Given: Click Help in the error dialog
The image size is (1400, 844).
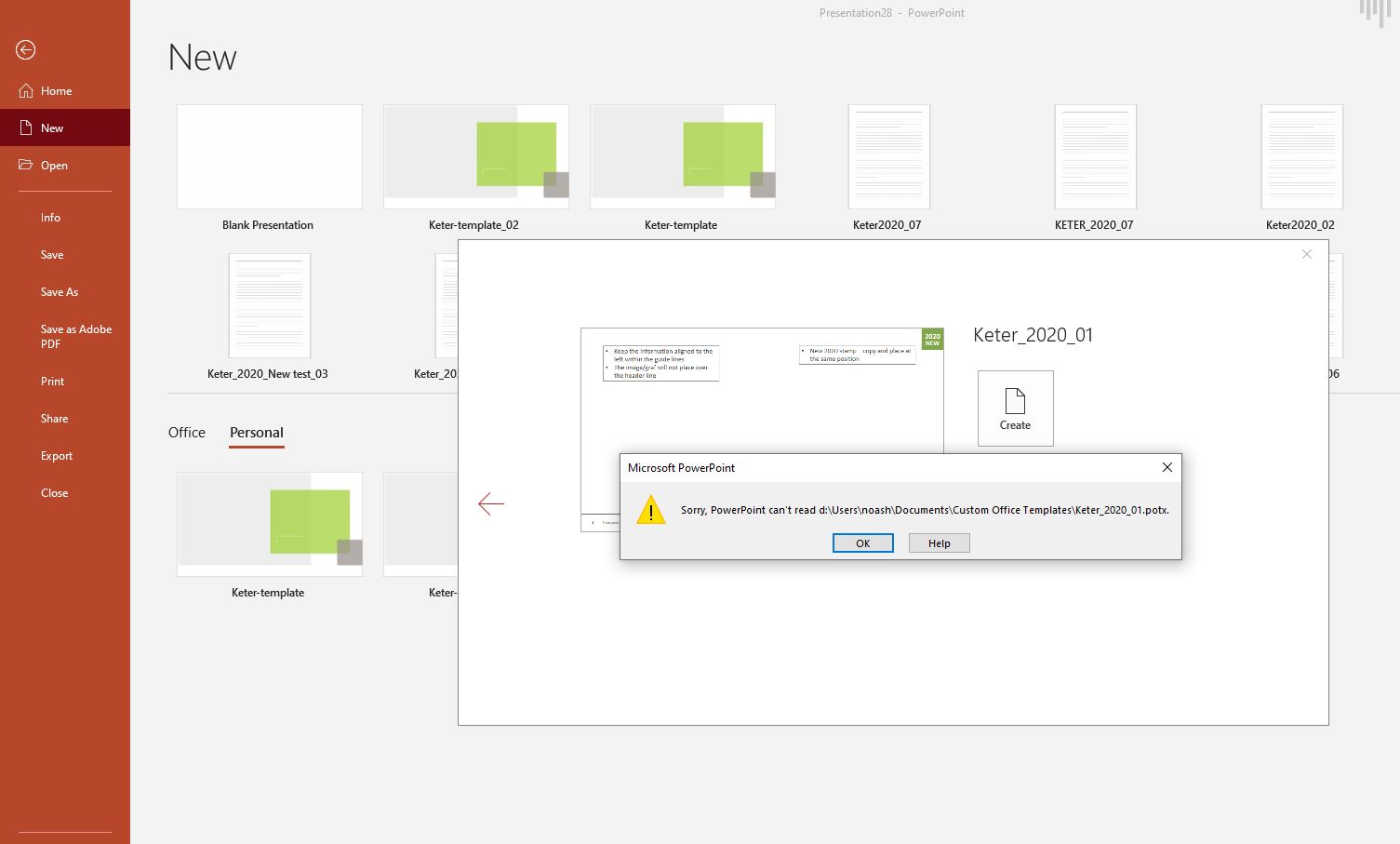Looking at the screenshot, I should [940, 543].
